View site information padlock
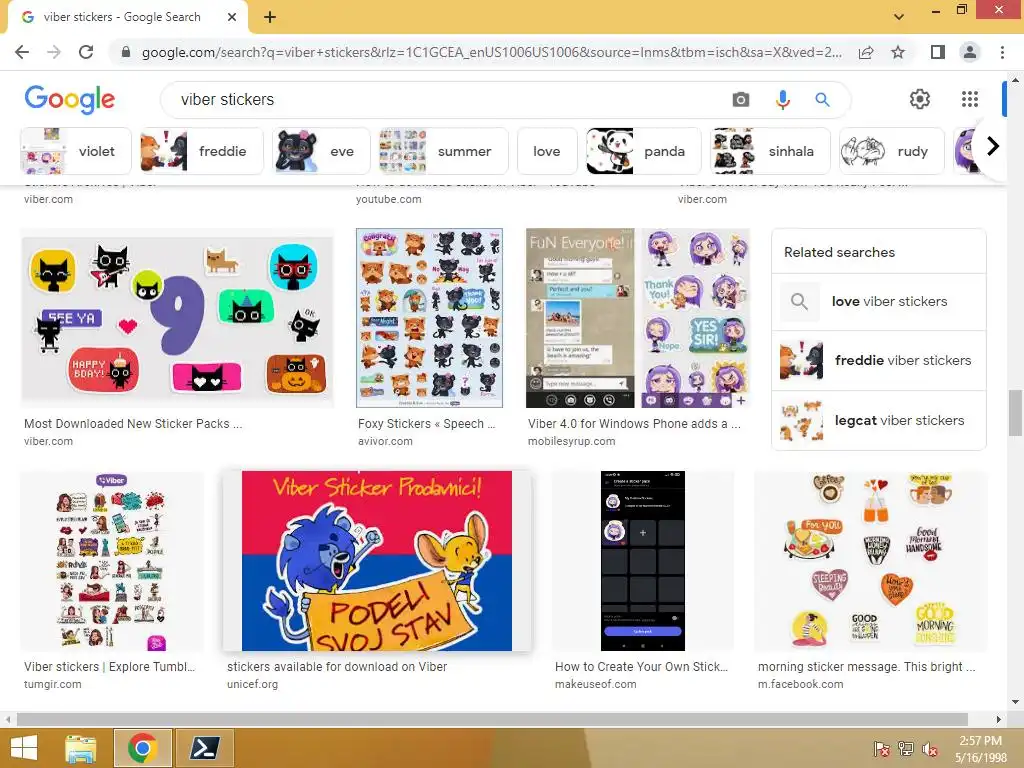The width and height of the screenshot is (1024, 768). click(126, 52)
